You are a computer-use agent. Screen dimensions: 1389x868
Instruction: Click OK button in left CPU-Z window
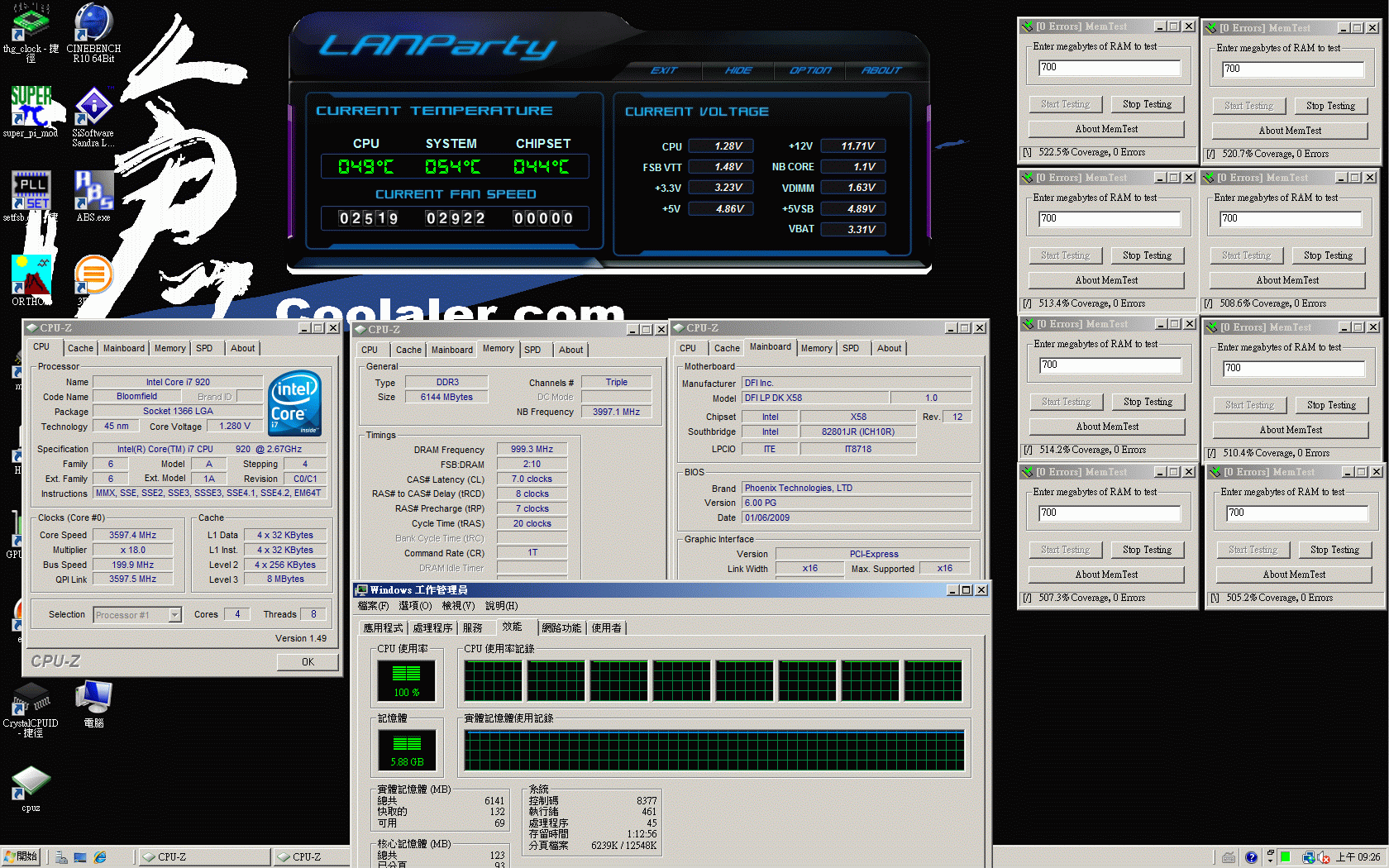click(308, 662)
